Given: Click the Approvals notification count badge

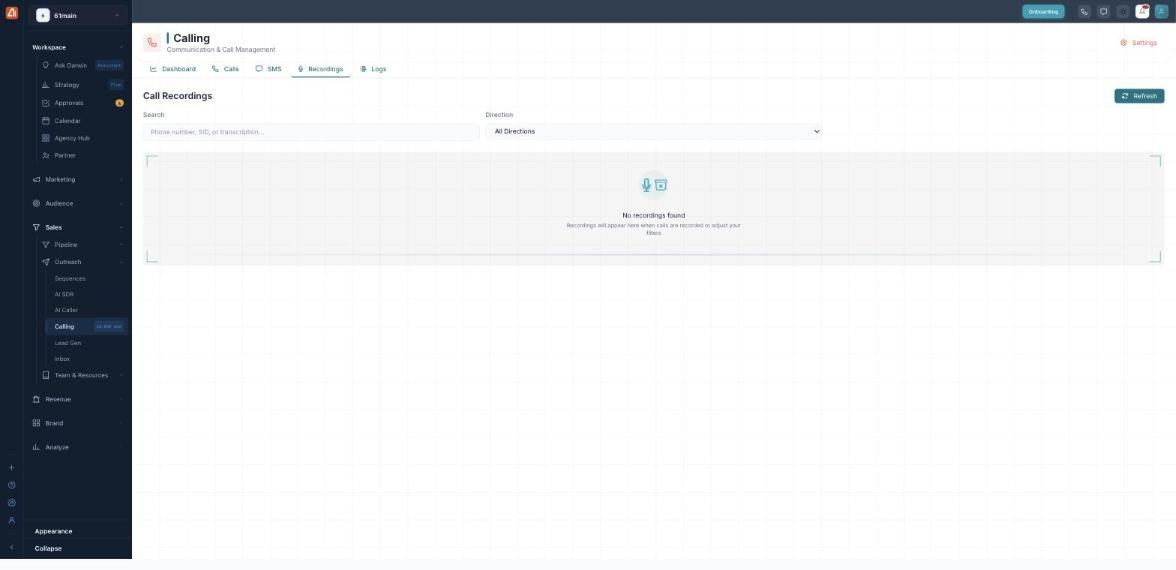Looking at the screenshot, I should point(119,103).
